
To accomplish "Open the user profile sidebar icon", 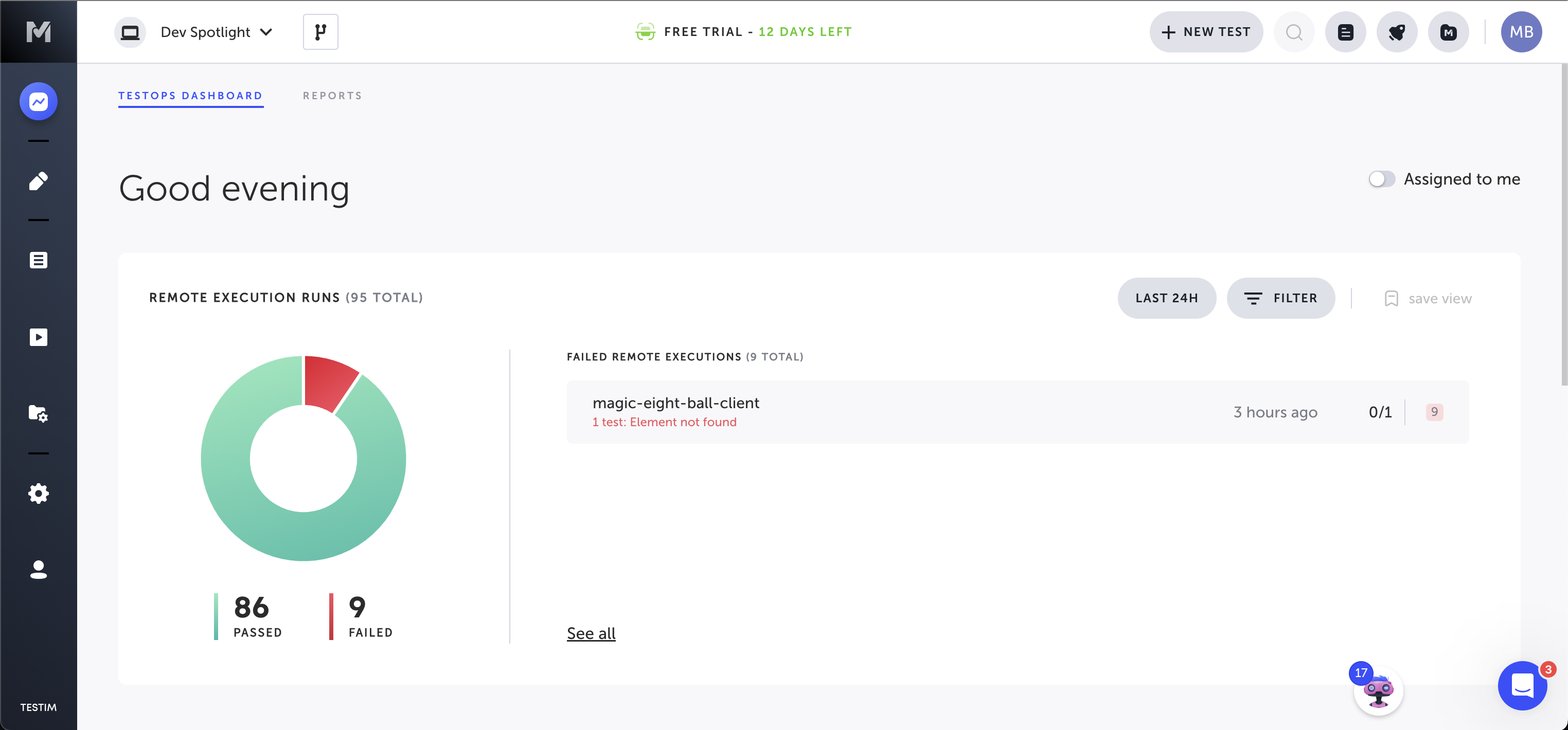I will click(39, 570).
